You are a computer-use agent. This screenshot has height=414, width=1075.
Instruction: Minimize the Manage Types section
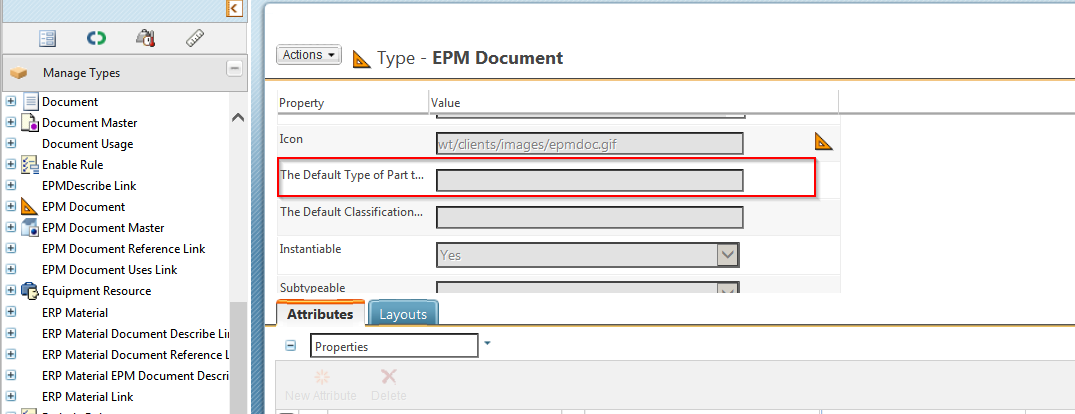234,69
